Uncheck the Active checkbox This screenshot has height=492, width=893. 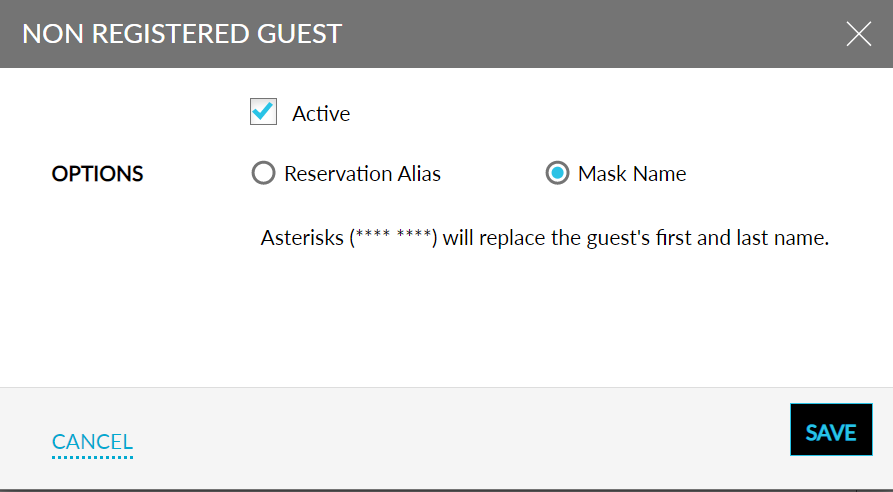click(263, 112)
